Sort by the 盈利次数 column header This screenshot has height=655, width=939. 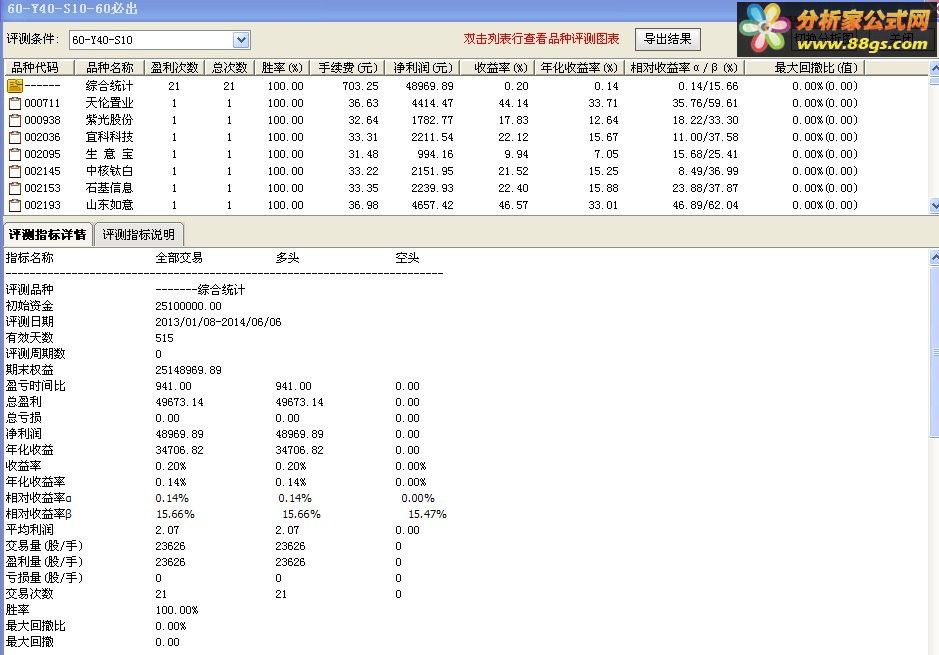click(x=174, y=68)
